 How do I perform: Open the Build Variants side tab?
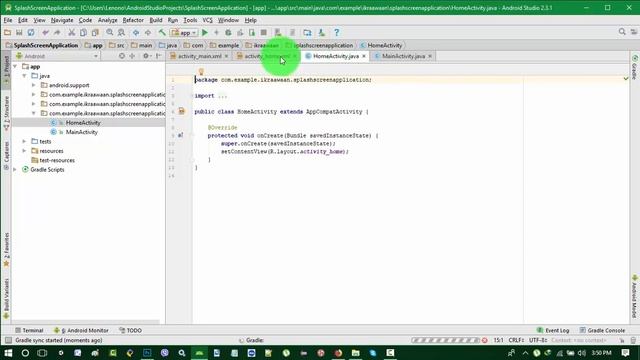pyautogui.click(x=6, y=299)
